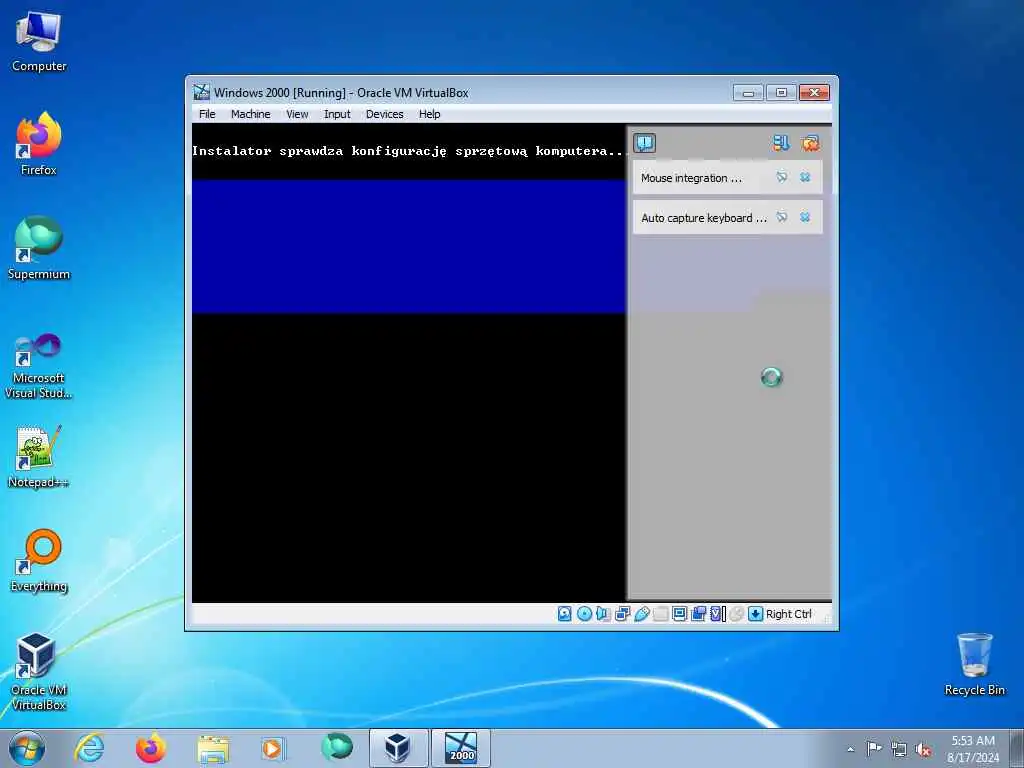The height and width of the screenshot is (768, 1024).
Task: Click the notification order toggle icon
Action: [x=781, y=143]
